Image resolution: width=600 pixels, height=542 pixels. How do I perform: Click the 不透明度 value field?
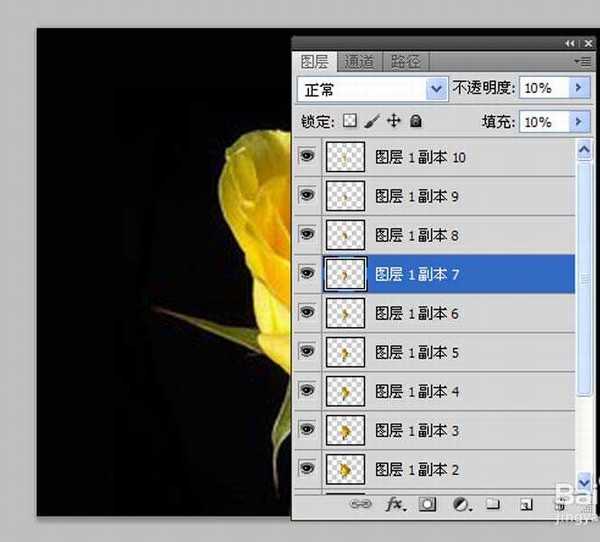tap(545, 88)
